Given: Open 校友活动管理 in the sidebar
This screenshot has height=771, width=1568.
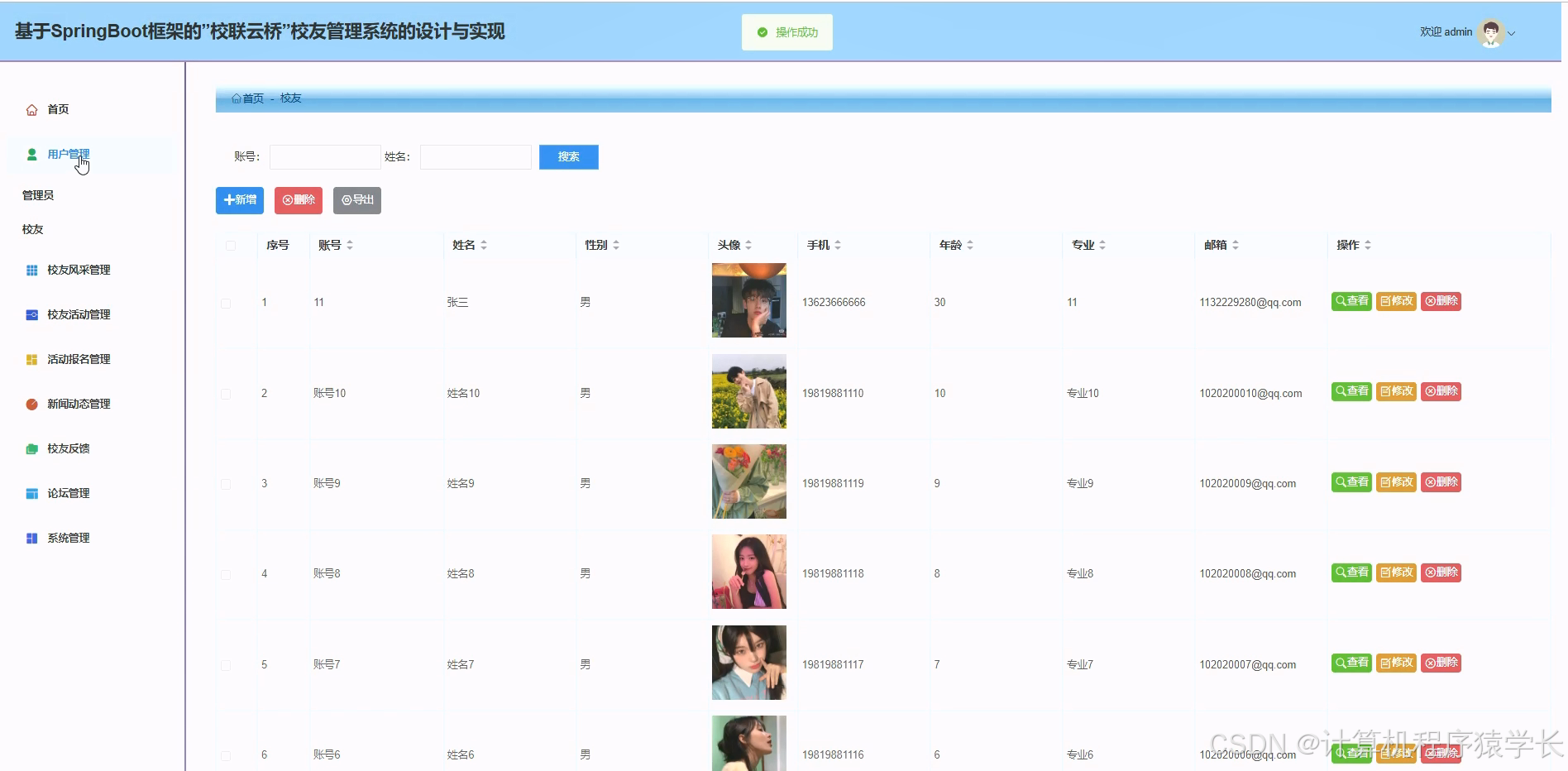Looking at the screenshot, I should [31, 314].
